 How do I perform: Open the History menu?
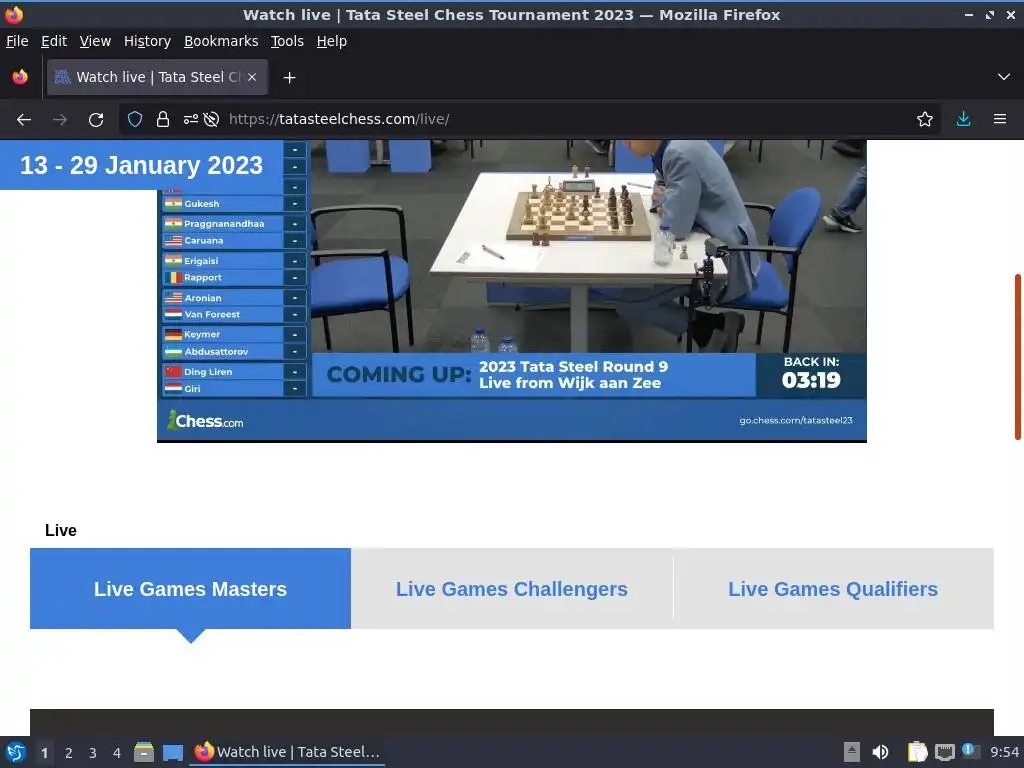click(148, 41)
